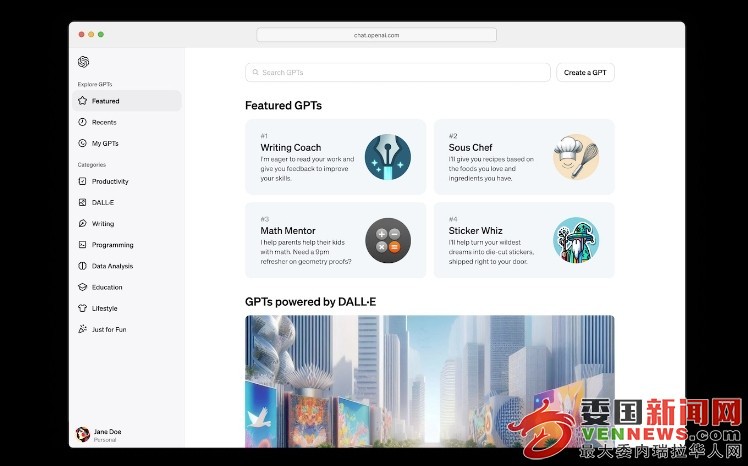The image size is (748, 466).
Task: Click the Just for Fun party icon
Action: click(83, 329)
